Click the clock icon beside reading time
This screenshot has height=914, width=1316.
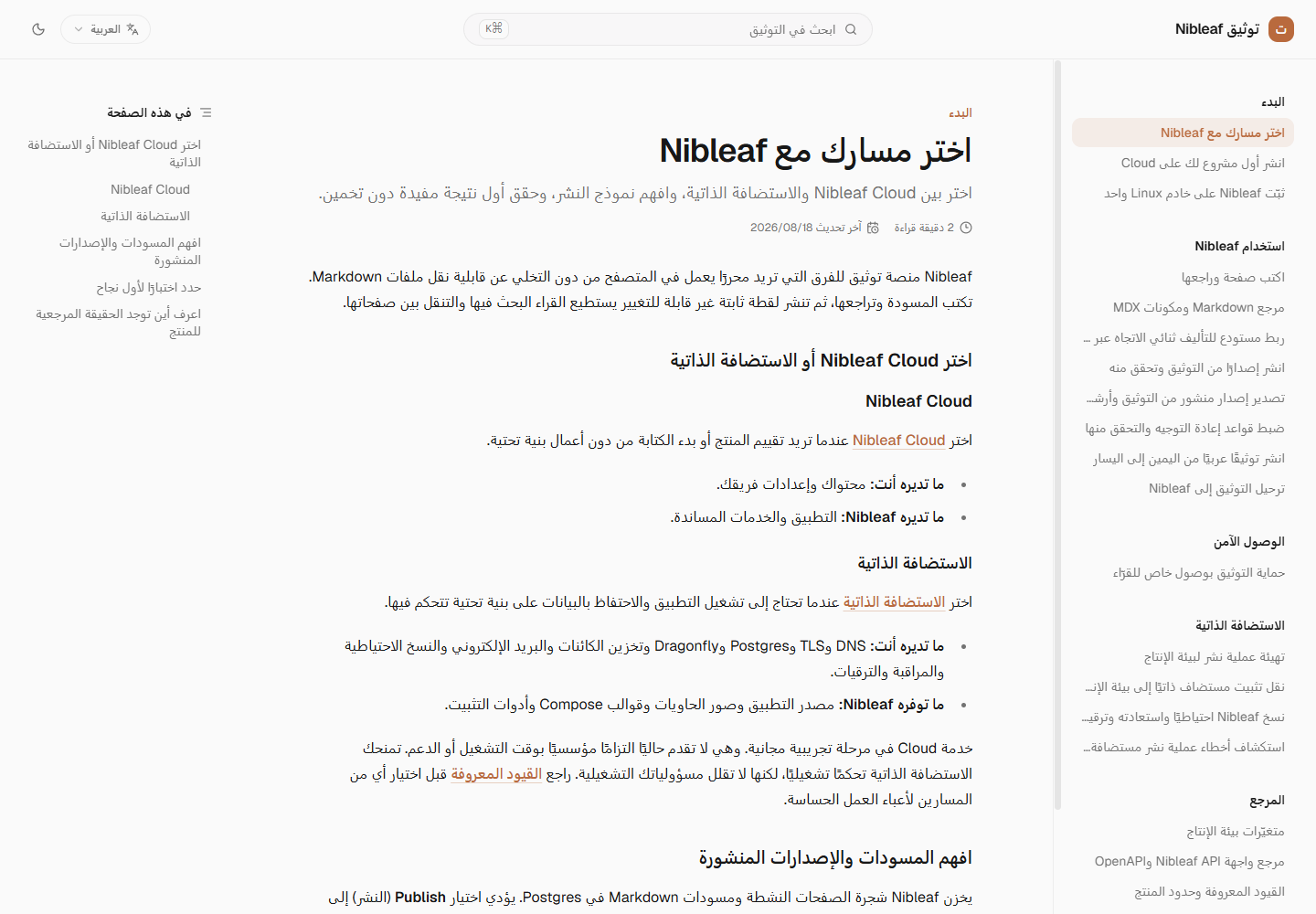coord(966,228)
